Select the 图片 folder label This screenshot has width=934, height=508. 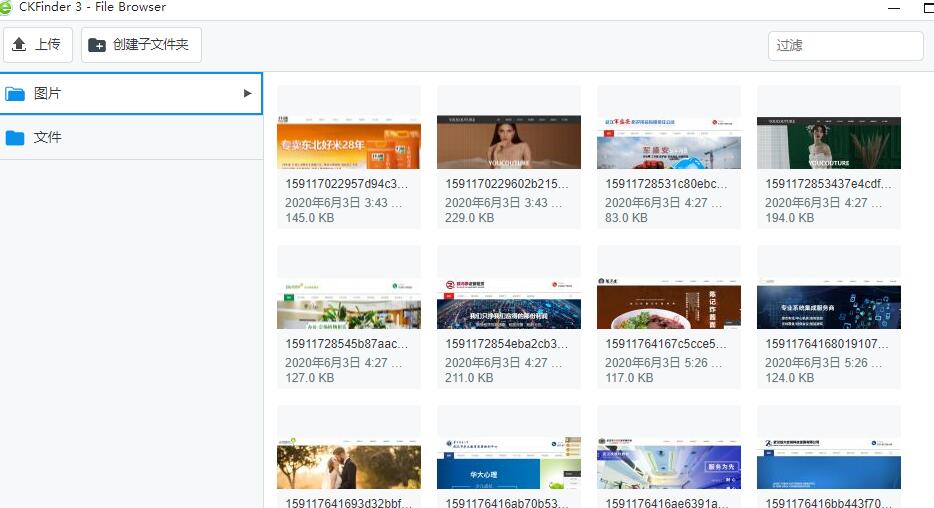click(x=48, y=94)
